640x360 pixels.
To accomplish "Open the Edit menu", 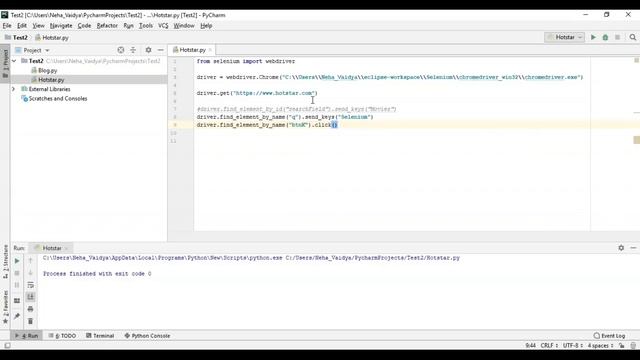I will (x=22, y=25).
